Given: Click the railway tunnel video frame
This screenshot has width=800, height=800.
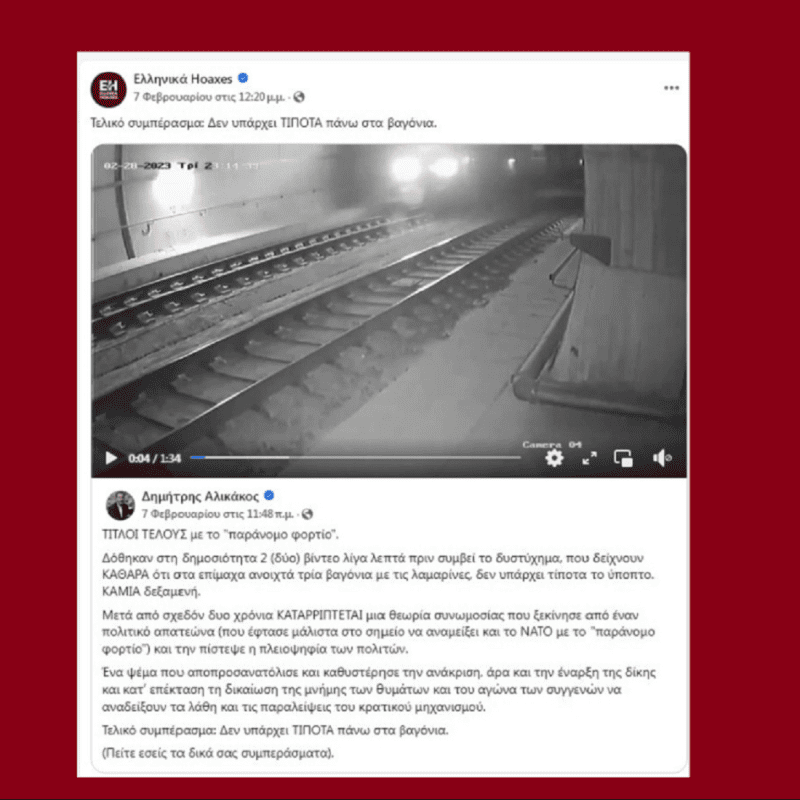Looking at the screenshot, I should [389, 296].
